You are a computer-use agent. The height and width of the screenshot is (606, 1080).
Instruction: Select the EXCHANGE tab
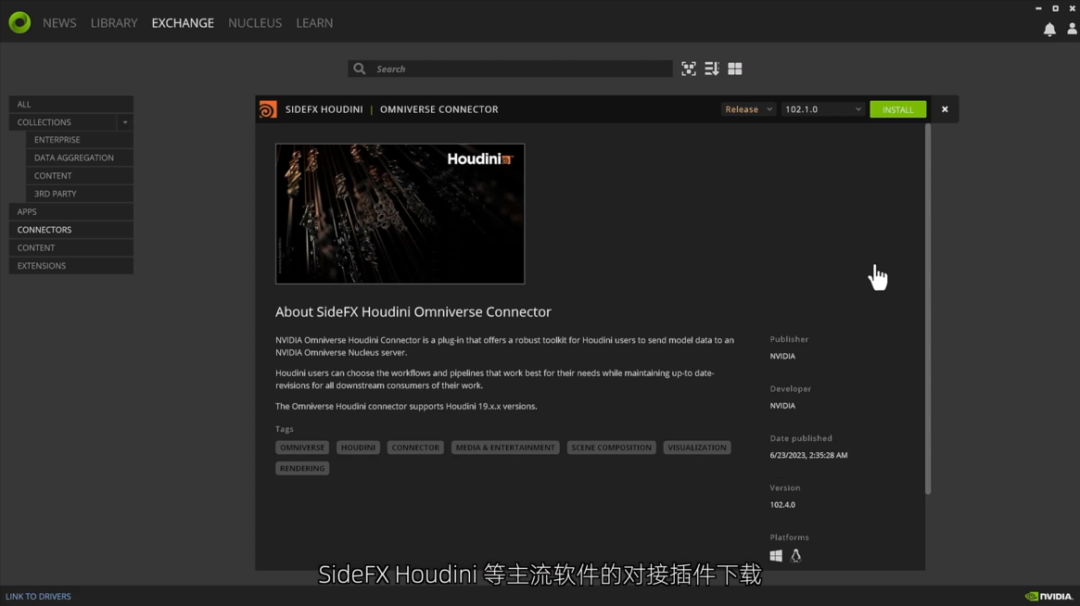click(x=183, y=23)
